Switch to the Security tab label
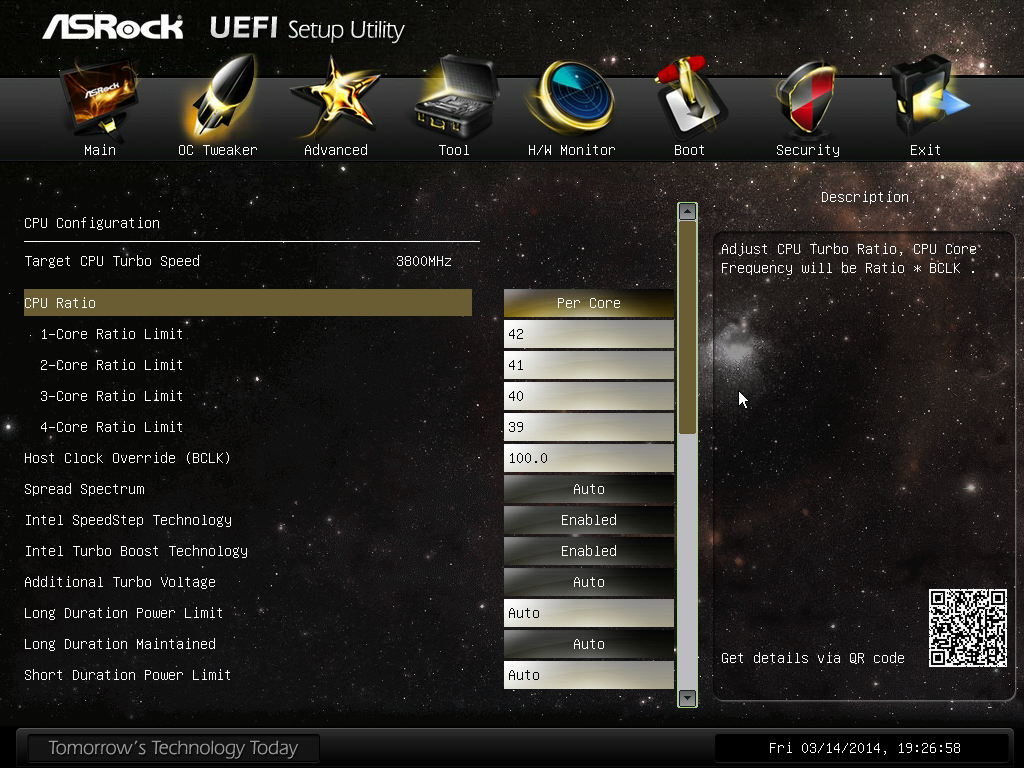Image resolution: width=1024 pixels, height=768 pixels. click(x=808, y=150)
